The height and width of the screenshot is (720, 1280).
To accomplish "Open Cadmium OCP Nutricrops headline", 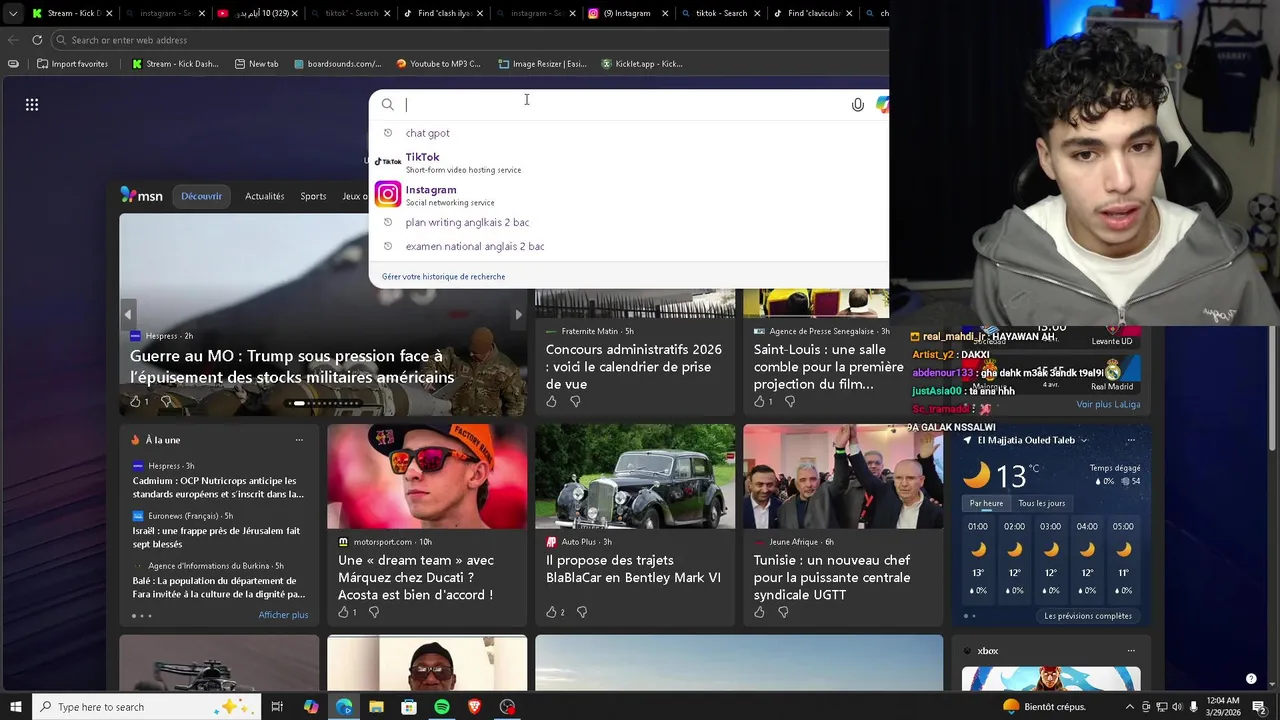I will [218, 487].
